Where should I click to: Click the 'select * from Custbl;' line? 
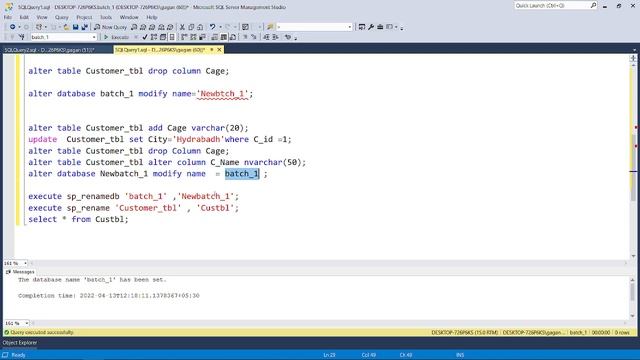coord(78,220)
